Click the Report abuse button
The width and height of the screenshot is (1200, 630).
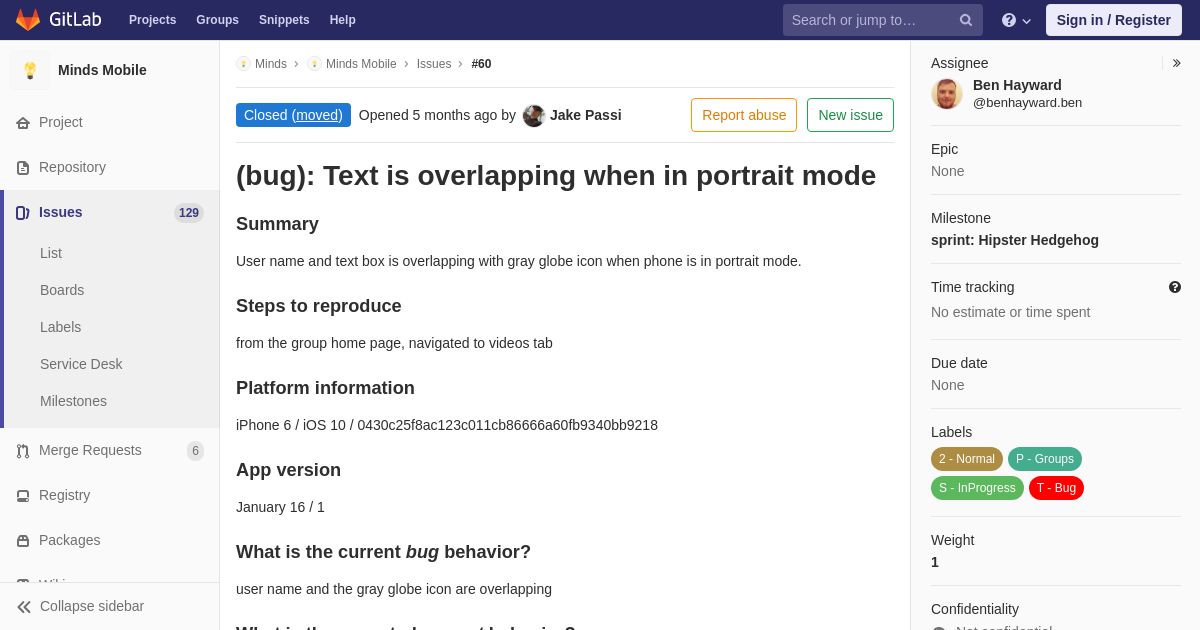click(x=744, y=115)
